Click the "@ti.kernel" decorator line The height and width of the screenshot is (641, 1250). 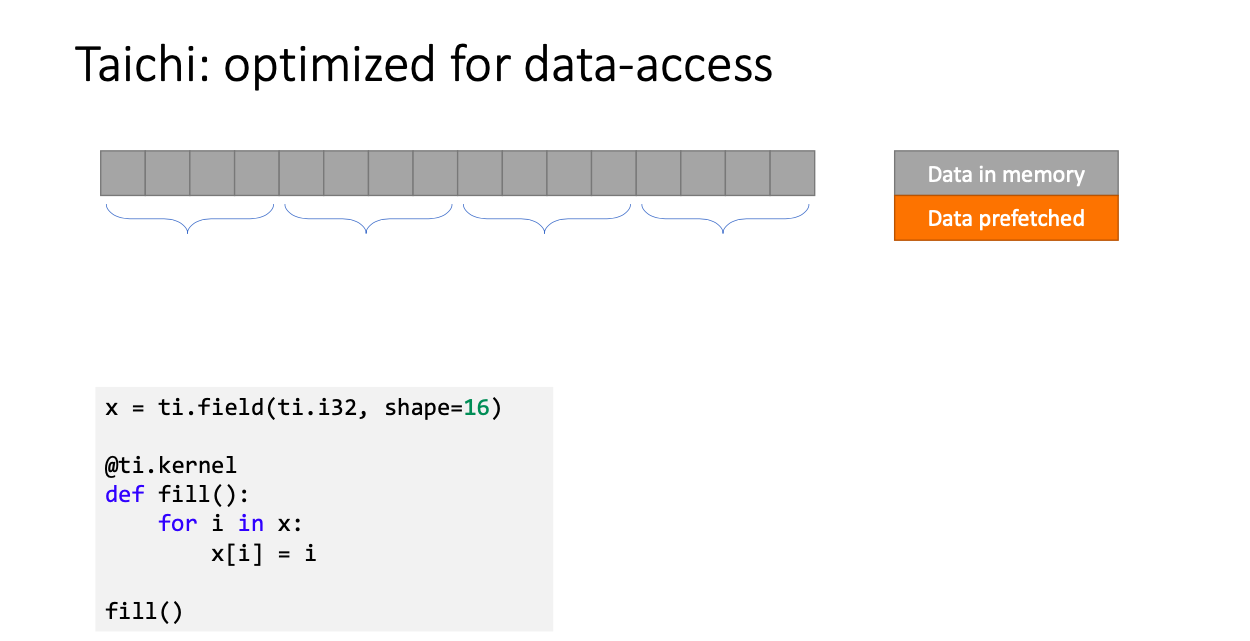tap(171, 465)
